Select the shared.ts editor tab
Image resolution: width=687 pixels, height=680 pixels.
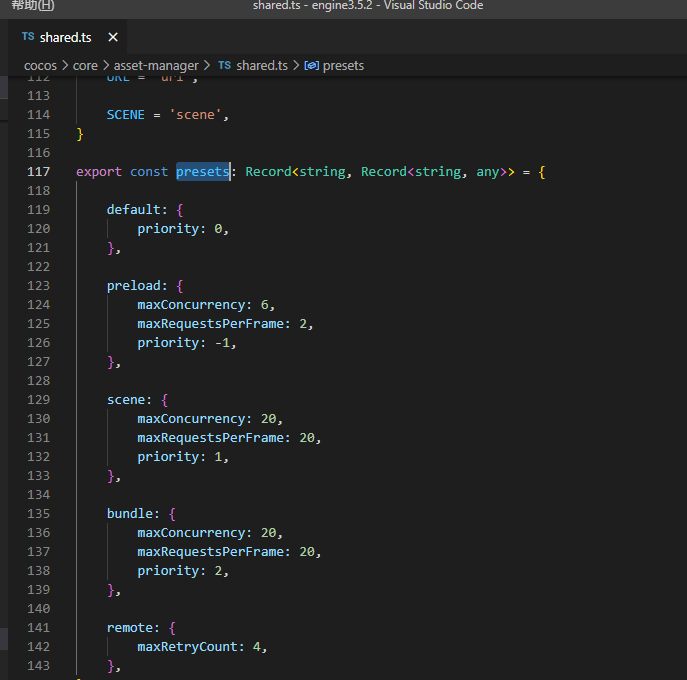[x=66, y=37]
